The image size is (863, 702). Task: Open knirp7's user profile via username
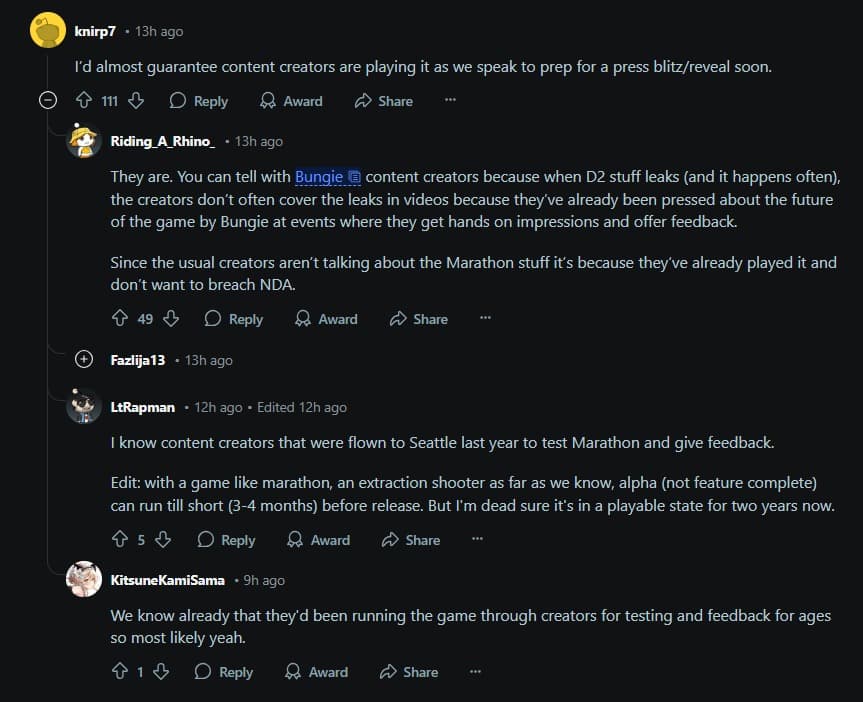pos(95,31)
